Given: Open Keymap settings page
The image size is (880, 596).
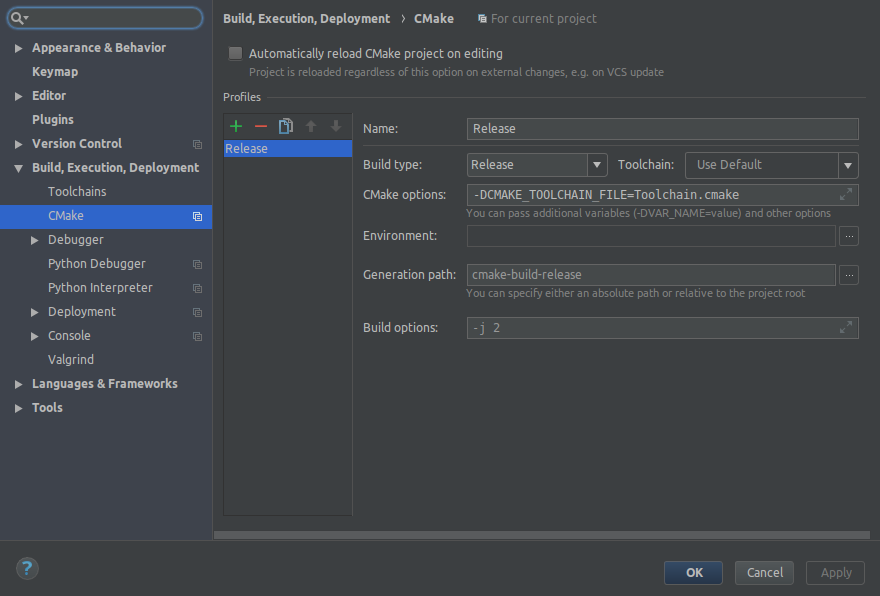Looking at the screenshot, I should (x=55, y=72).
